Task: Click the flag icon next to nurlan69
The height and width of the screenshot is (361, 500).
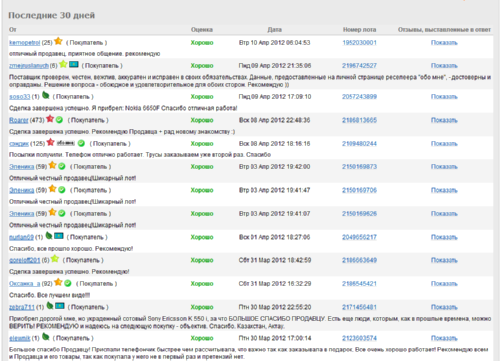Action: tap(59, 236)
